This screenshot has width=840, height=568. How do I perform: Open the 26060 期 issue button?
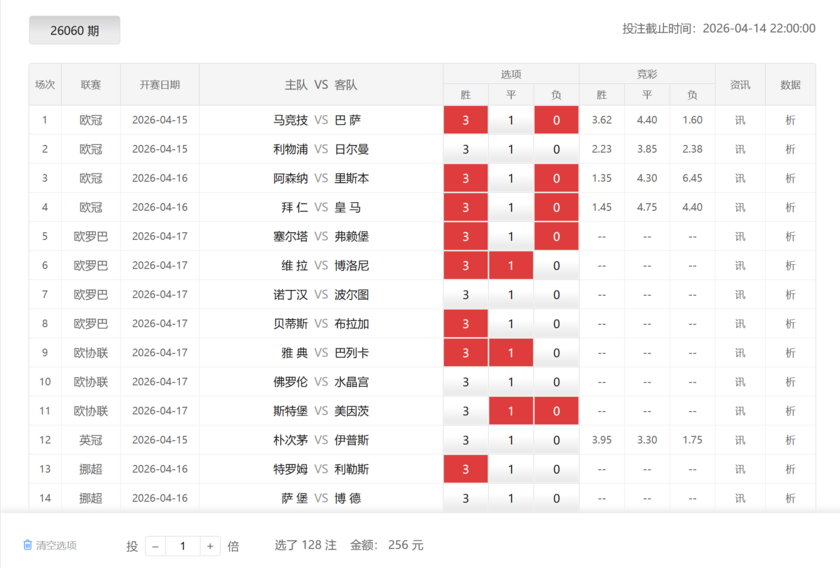pos(74,31)
